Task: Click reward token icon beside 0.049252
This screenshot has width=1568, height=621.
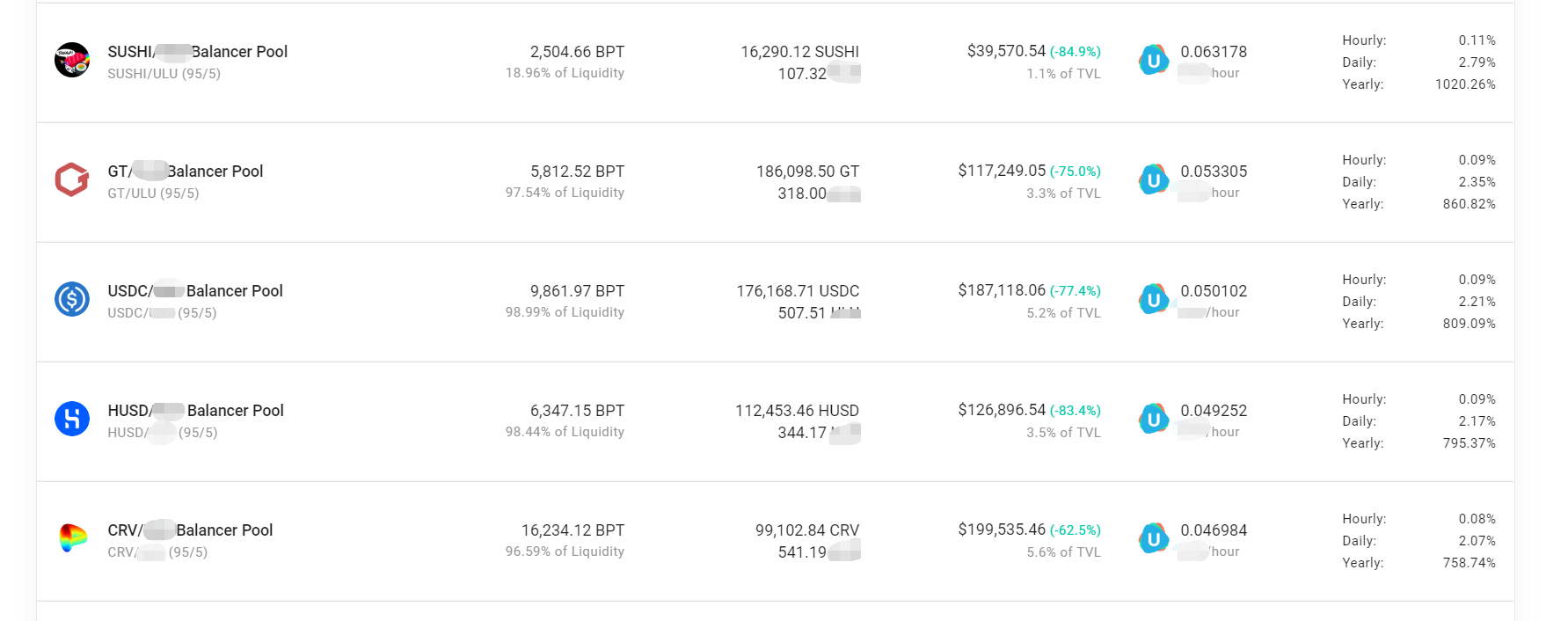Action: pos(1154,419)
